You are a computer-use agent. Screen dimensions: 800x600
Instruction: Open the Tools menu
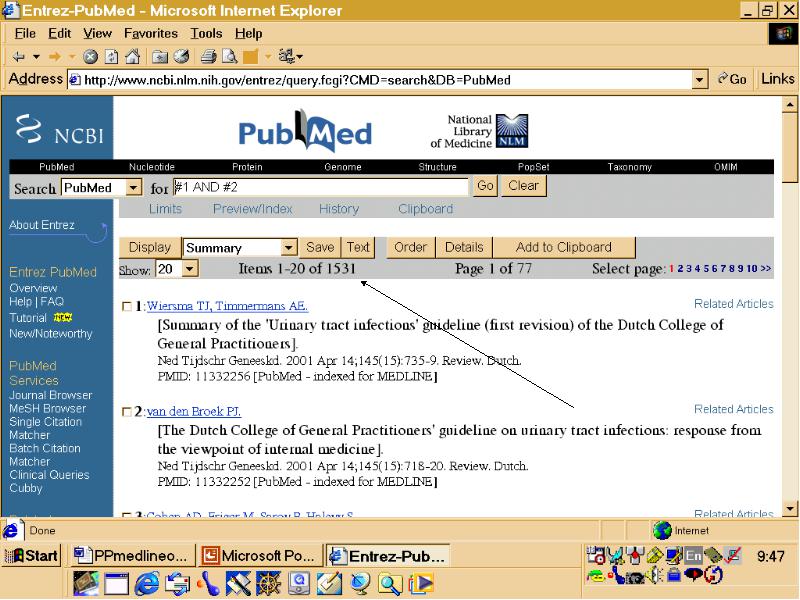206,34
